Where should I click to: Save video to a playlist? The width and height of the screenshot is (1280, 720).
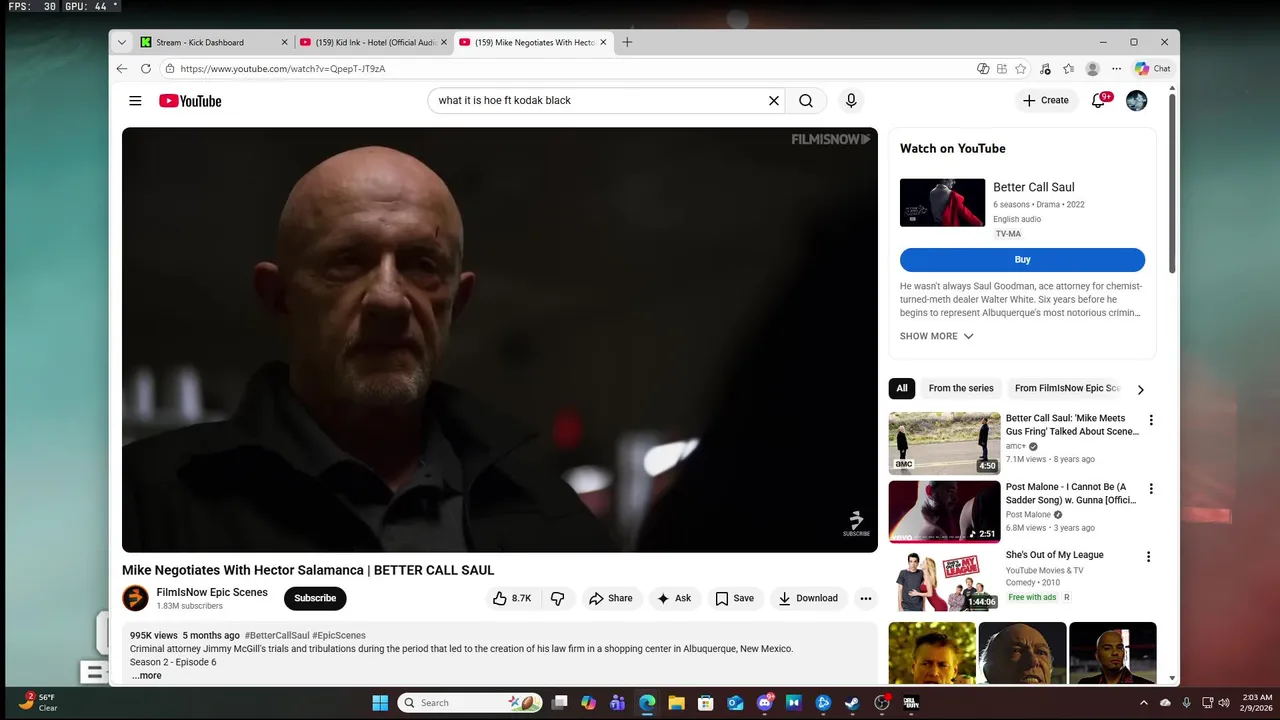pos(734,598)
